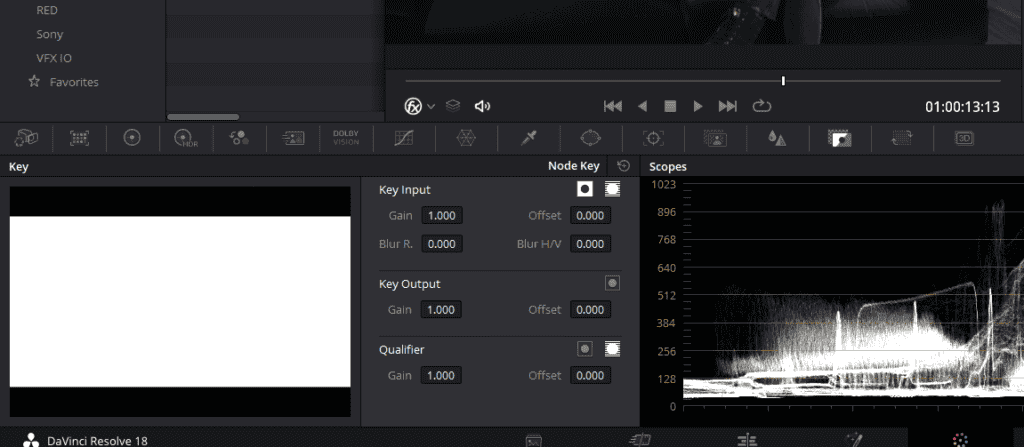Open the Color Wheels palette
The height and width of the screenshot is (447, 1024).
pyautogui.click(x=133, y=138)
